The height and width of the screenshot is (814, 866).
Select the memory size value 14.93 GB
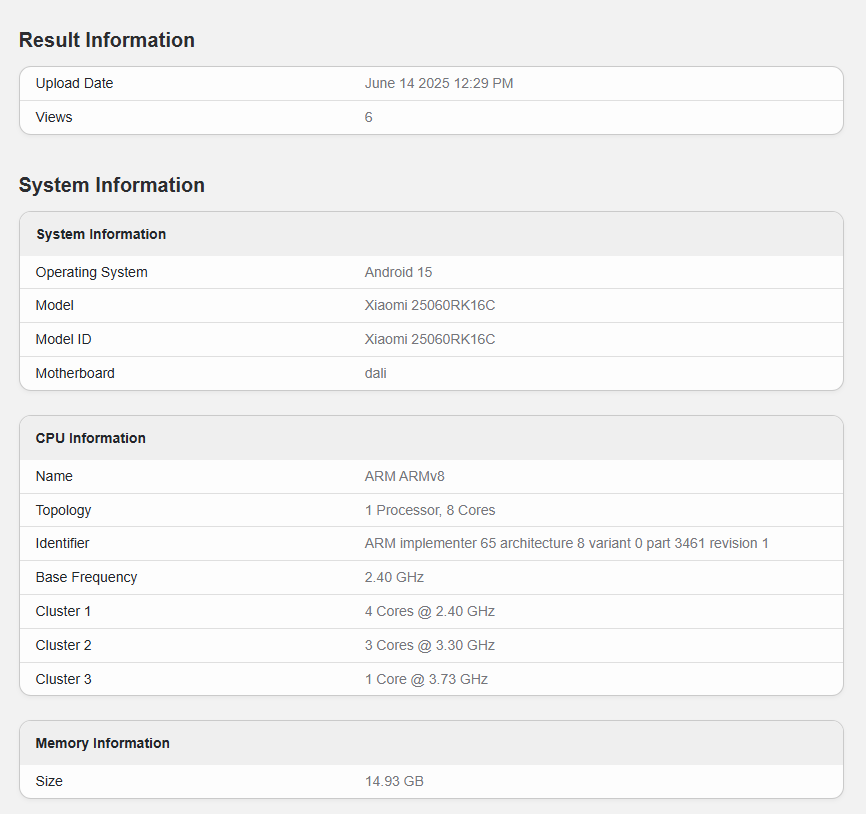(x=394, y=781)
